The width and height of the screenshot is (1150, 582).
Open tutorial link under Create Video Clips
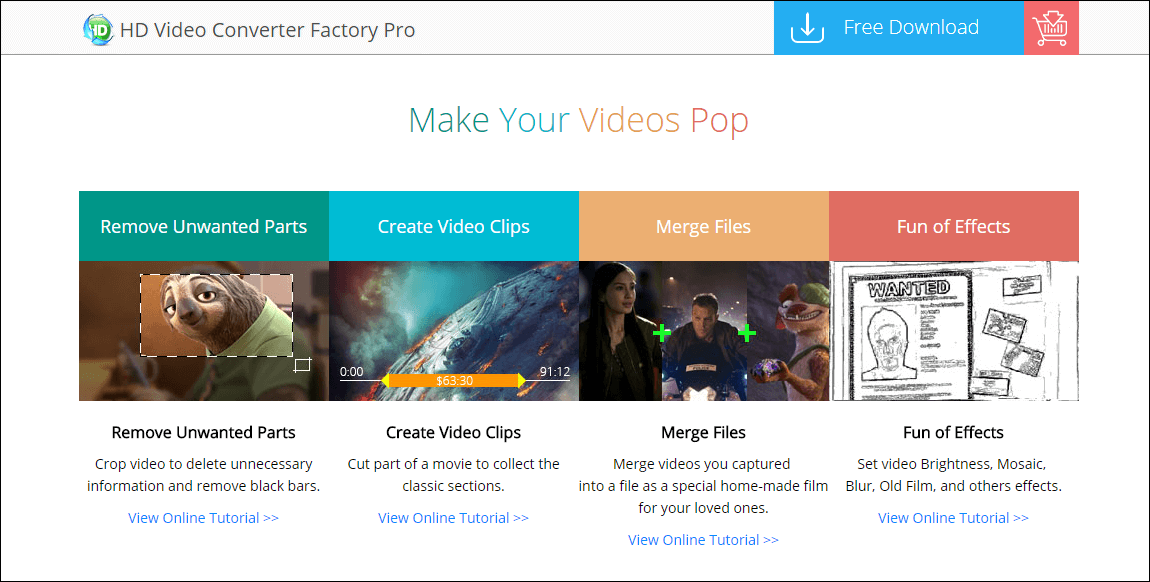453,517
